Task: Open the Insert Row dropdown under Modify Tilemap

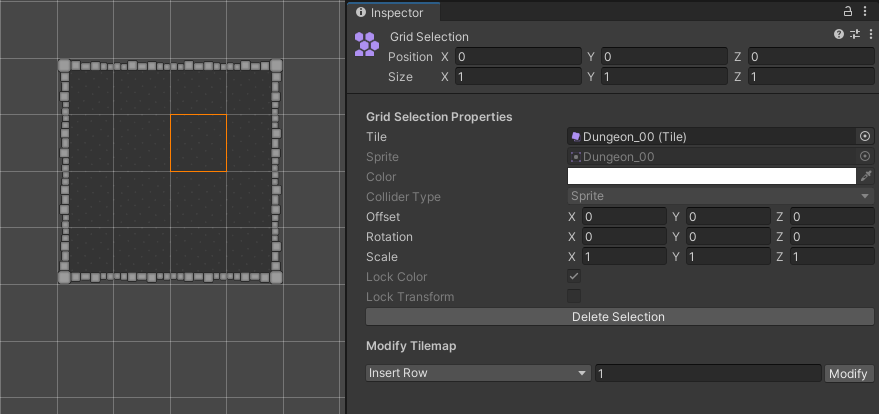Action: coord(477,373)
